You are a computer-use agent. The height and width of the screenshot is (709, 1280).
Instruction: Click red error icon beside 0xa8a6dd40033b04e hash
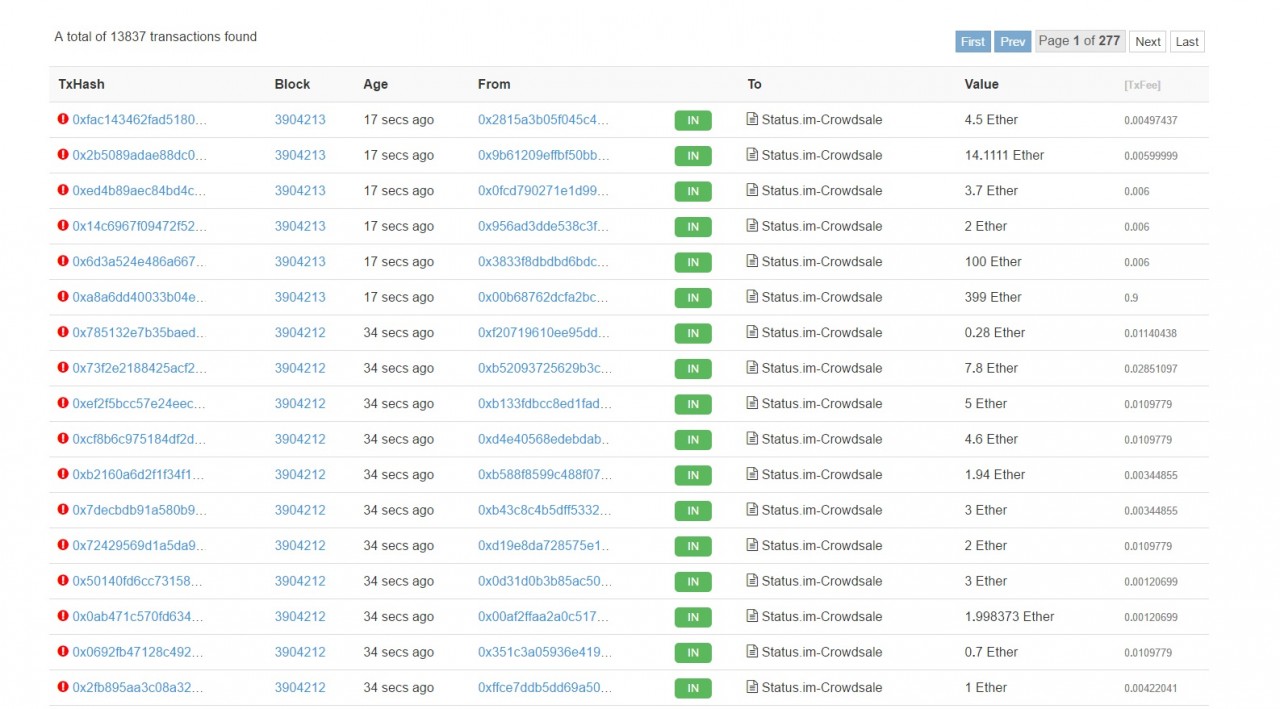64,297
